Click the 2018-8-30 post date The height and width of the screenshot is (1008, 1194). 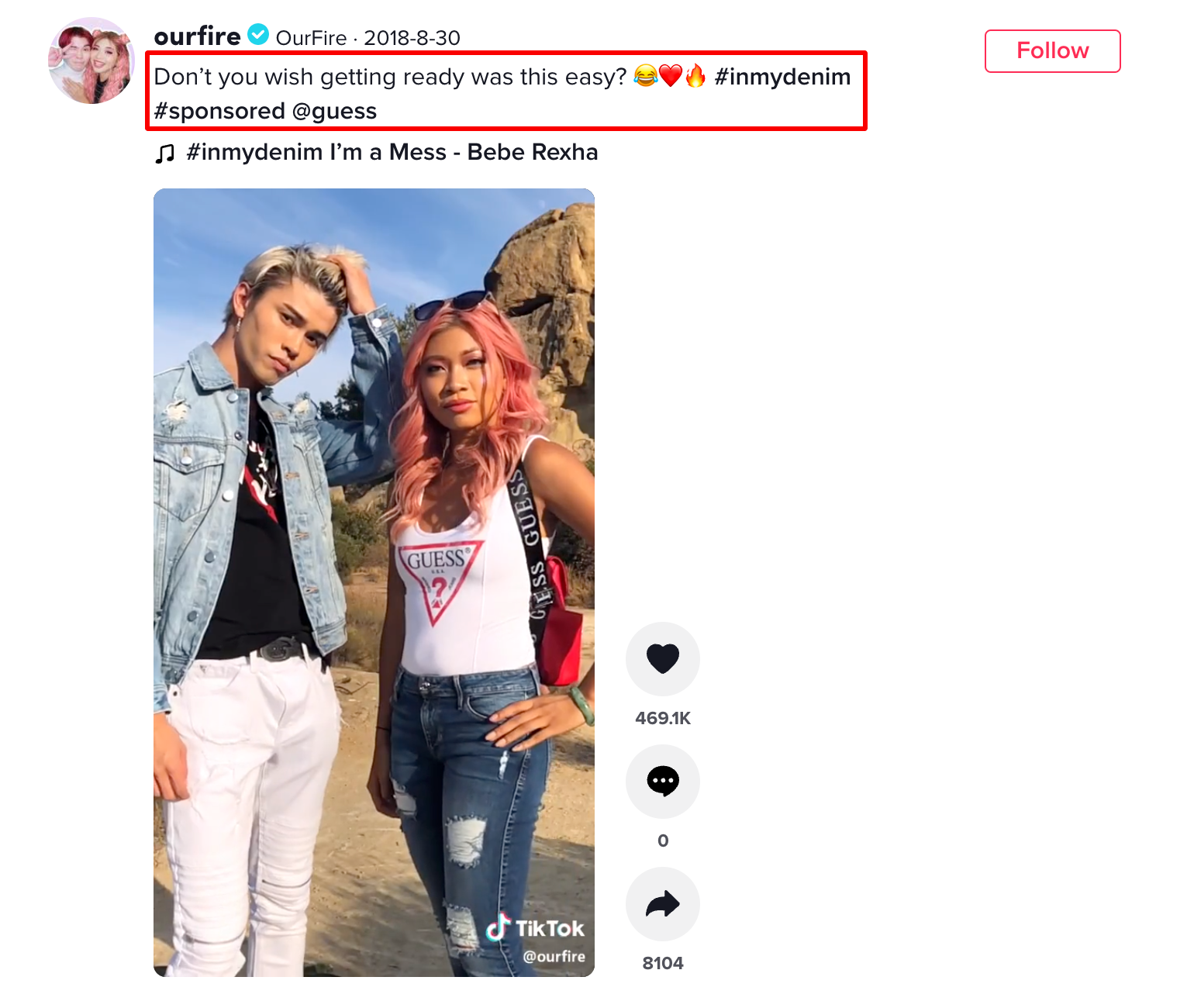coord(412,38)
